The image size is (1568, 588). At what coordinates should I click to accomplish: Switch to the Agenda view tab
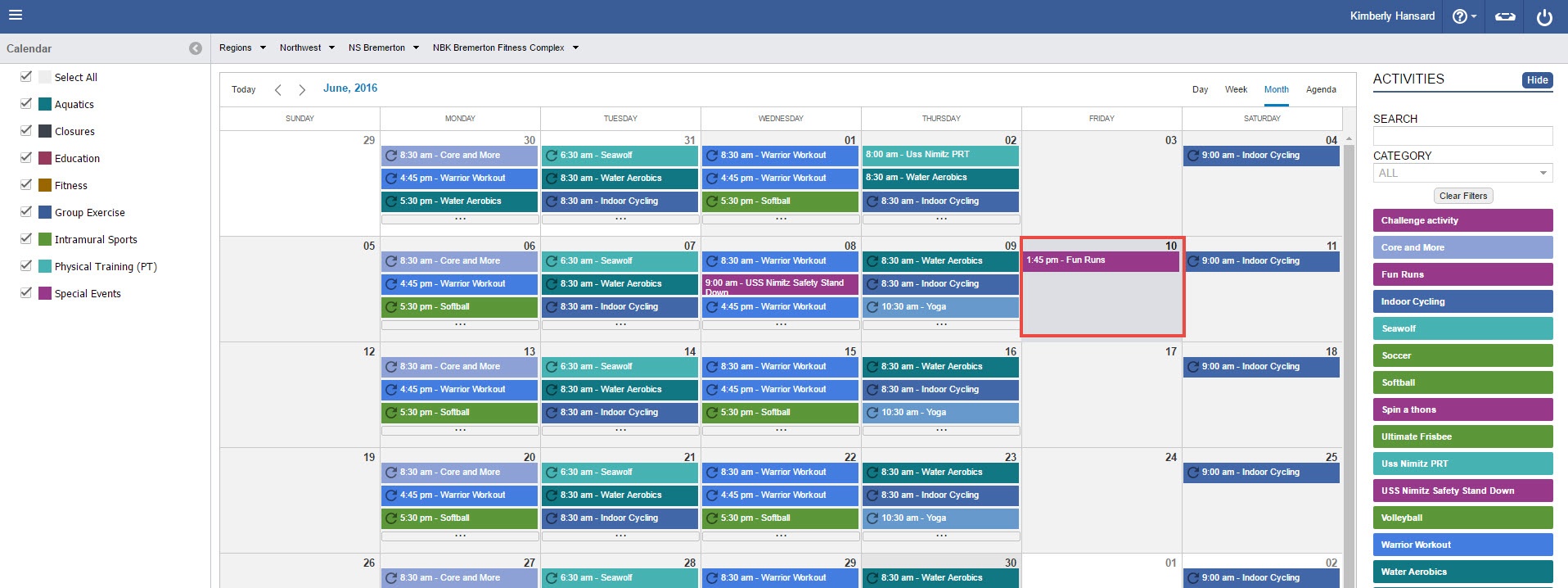(x=1321, y=89)
